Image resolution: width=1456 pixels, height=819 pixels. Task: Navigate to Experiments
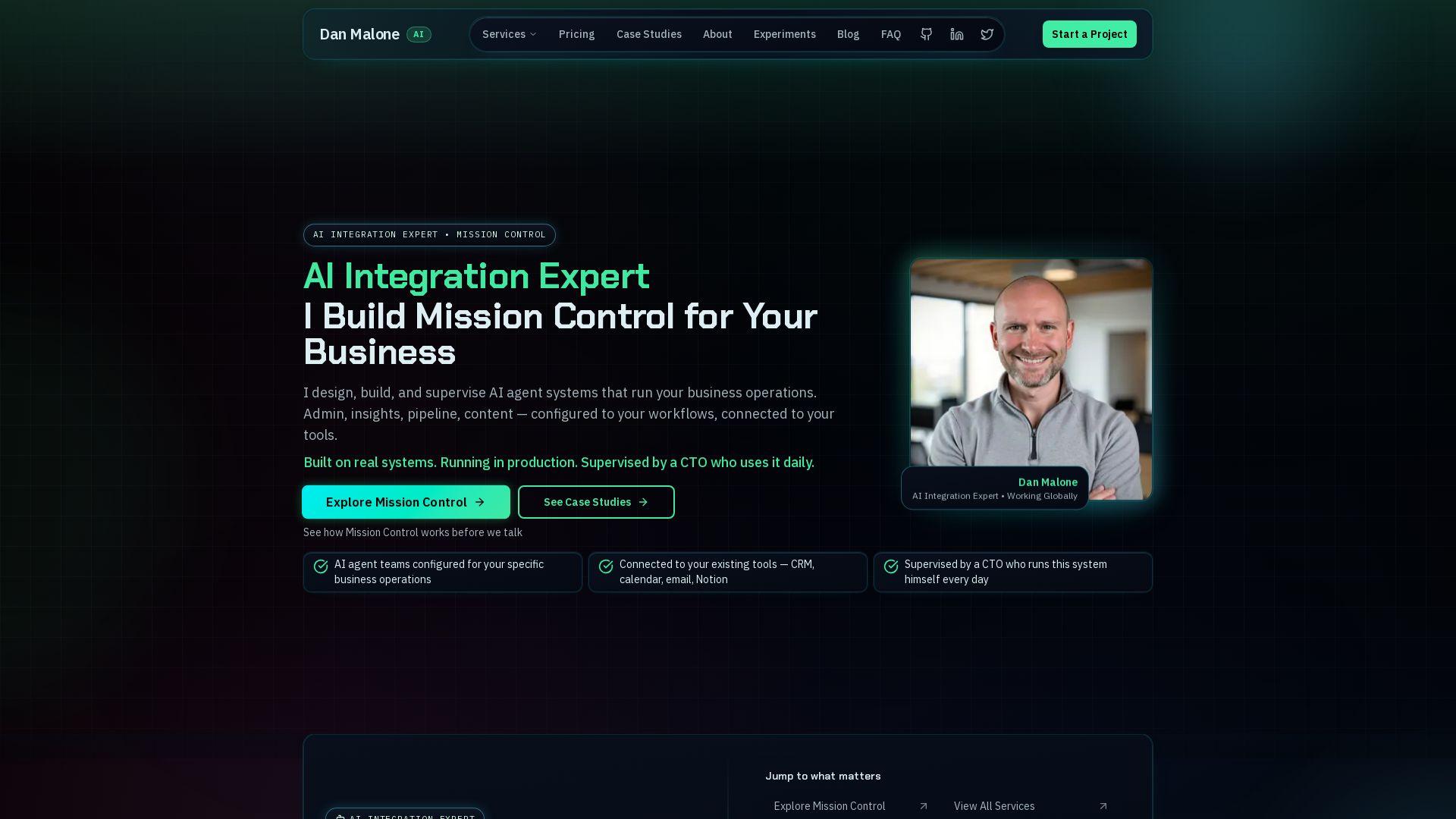(785, 34)
